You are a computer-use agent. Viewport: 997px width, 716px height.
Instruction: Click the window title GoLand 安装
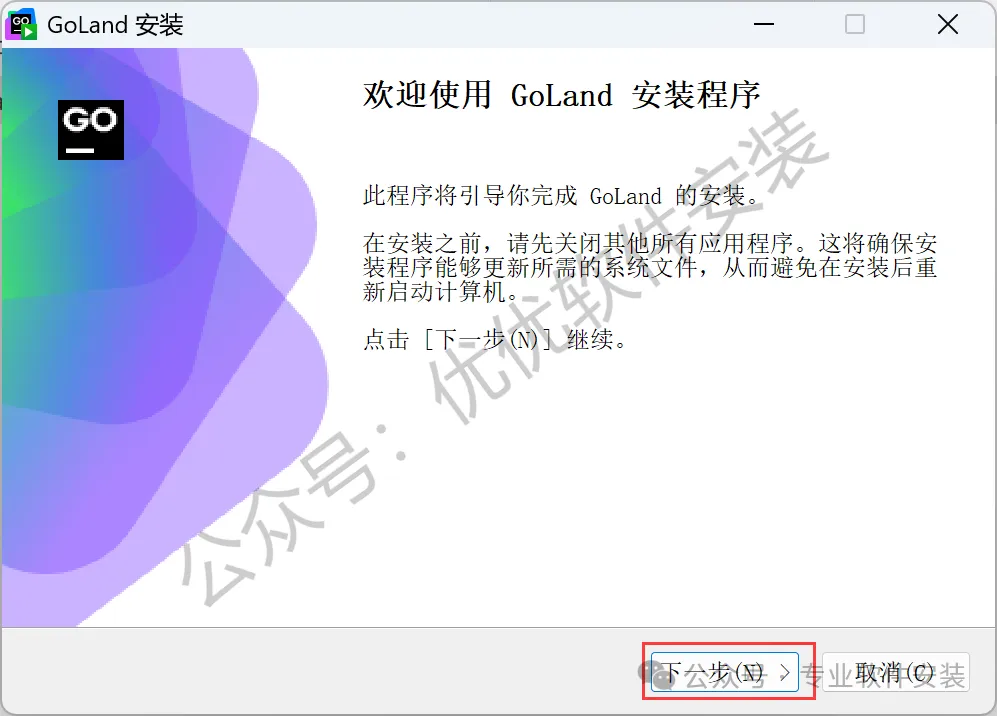pyautogui.click(x=115, y=25)
